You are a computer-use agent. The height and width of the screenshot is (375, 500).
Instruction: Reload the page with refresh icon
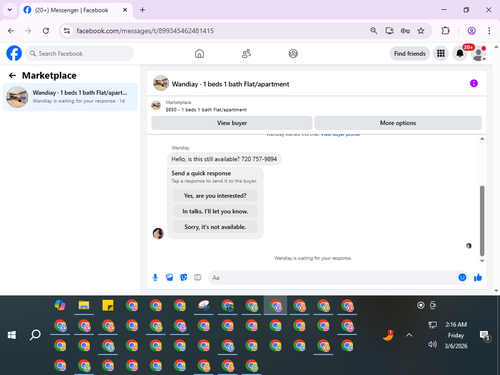(46, 31)
